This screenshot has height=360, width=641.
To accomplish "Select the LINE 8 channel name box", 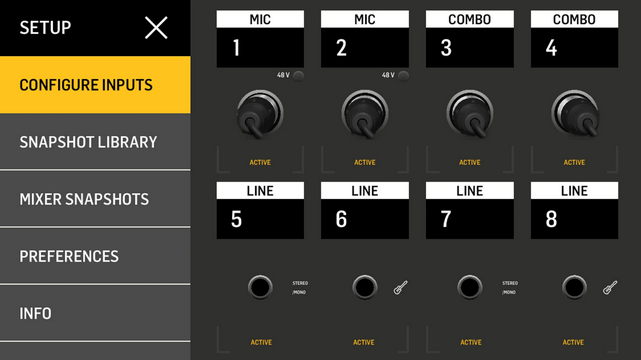I will pyautogui.click(x=574, y=210).
